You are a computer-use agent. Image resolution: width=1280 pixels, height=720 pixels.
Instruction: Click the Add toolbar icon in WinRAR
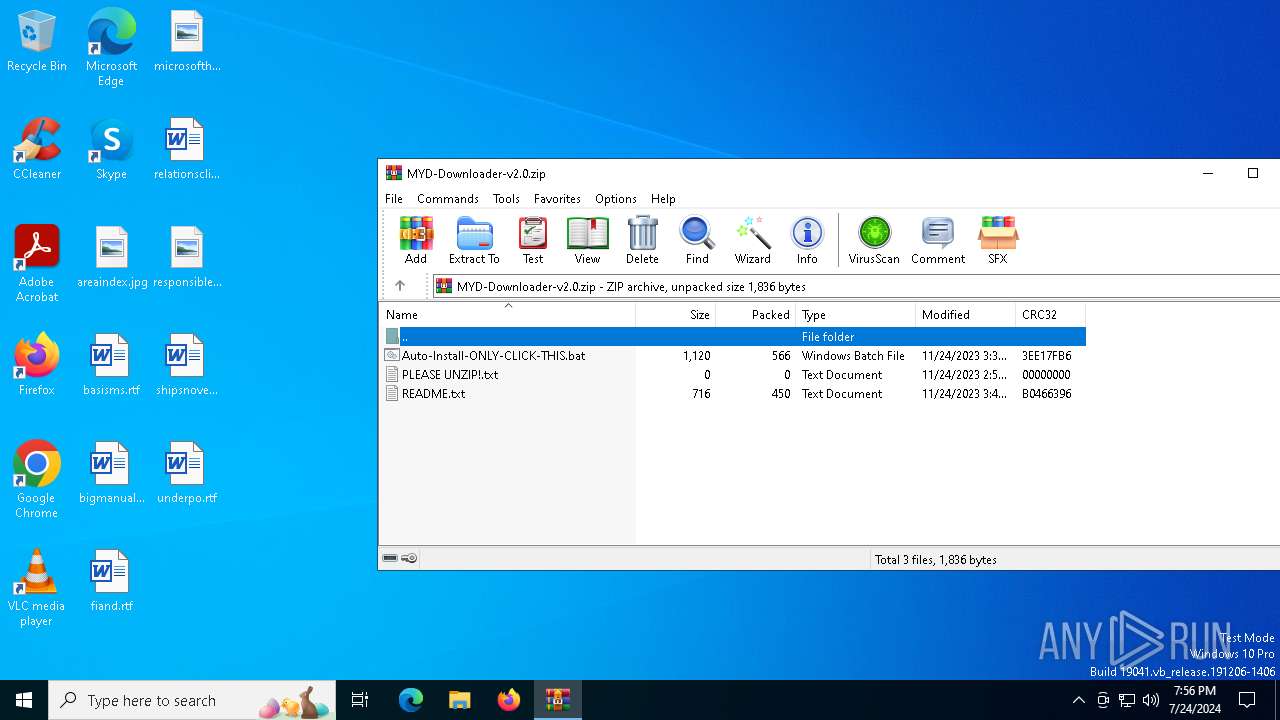[416, 240]
